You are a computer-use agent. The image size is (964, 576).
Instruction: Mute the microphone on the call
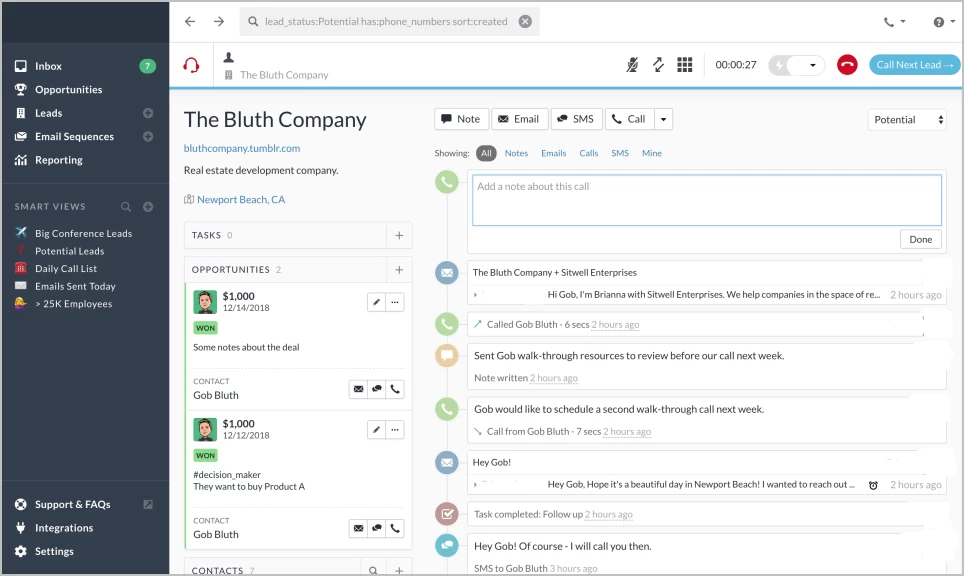pos(632,65)
